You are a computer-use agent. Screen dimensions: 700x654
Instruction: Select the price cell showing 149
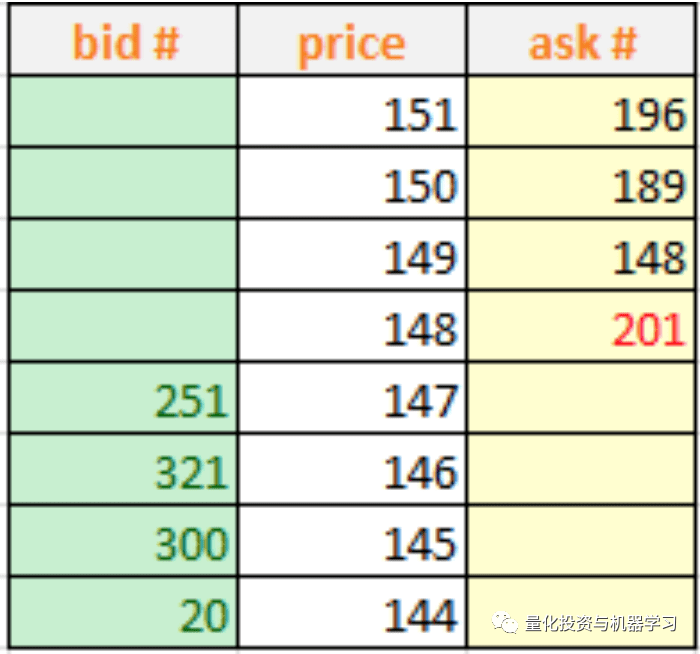coord(352,254)
